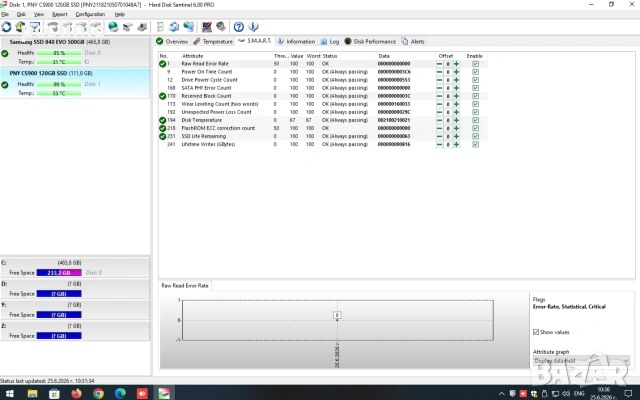Switch to the Information tab
Image resolution: width=640 pixels, height=400 pixels.
tap(296, 41)
